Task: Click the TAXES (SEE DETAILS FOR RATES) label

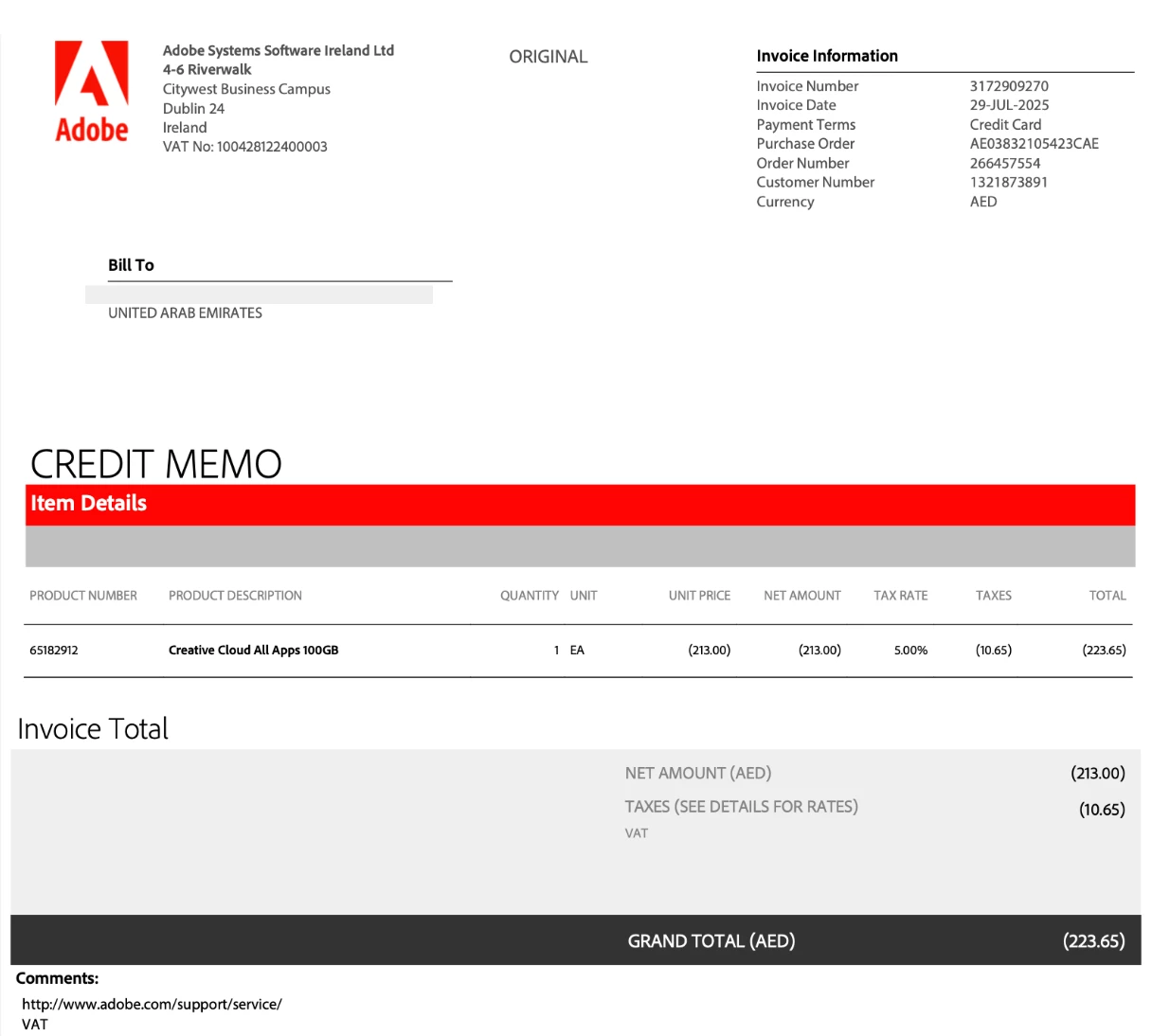Action: click(x=741, y=807)
